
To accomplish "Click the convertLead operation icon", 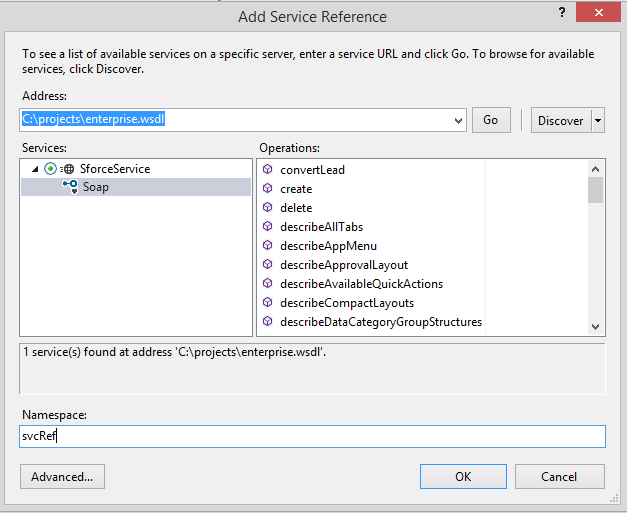I will [x=267, y=170].
